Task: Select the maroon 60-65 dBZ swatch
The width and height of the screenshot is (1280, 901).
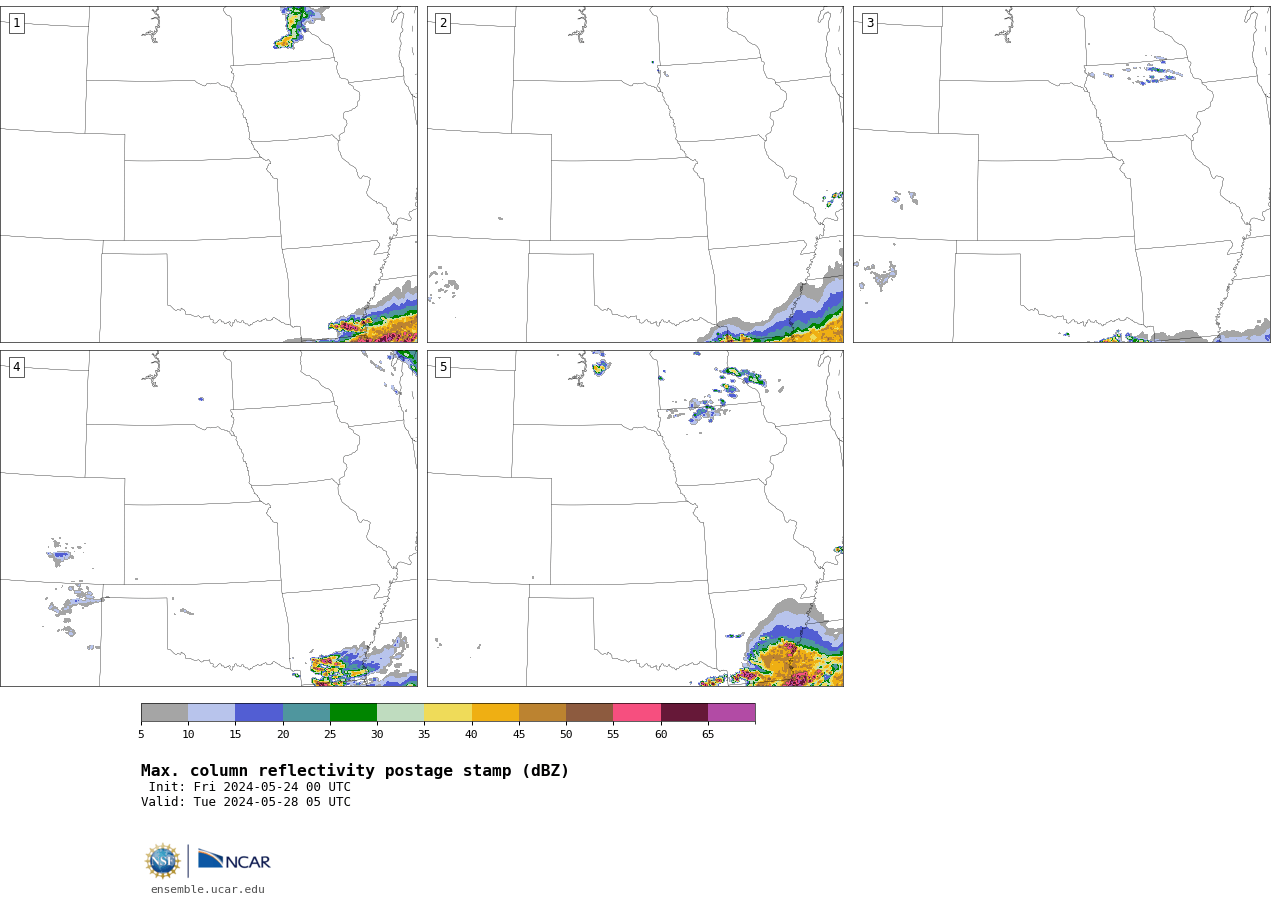Action: (684, 713)
